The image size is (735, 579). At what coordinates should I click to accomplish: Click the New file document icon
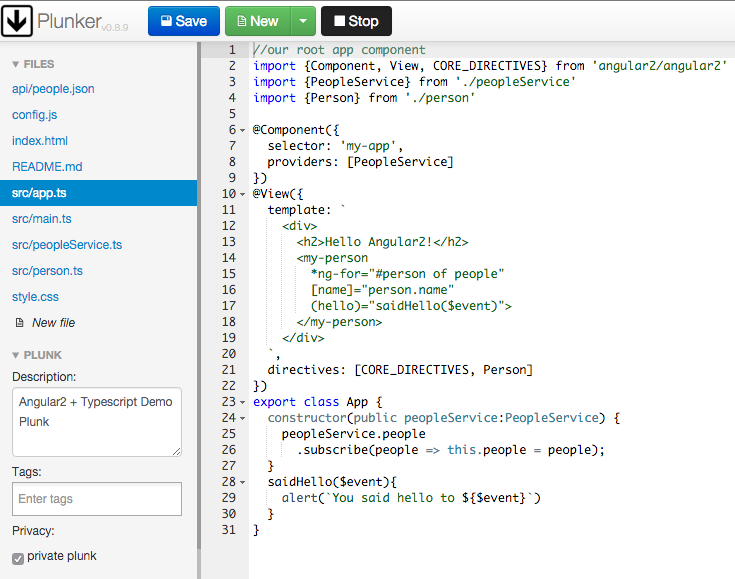(x=19, y=323)
